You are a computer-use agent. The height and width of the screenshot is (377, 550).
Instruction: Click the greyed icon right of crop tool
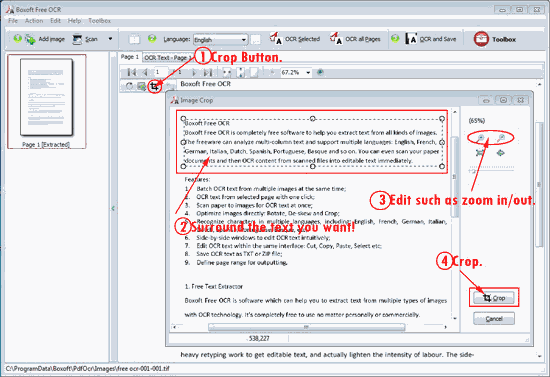[170, 86]
